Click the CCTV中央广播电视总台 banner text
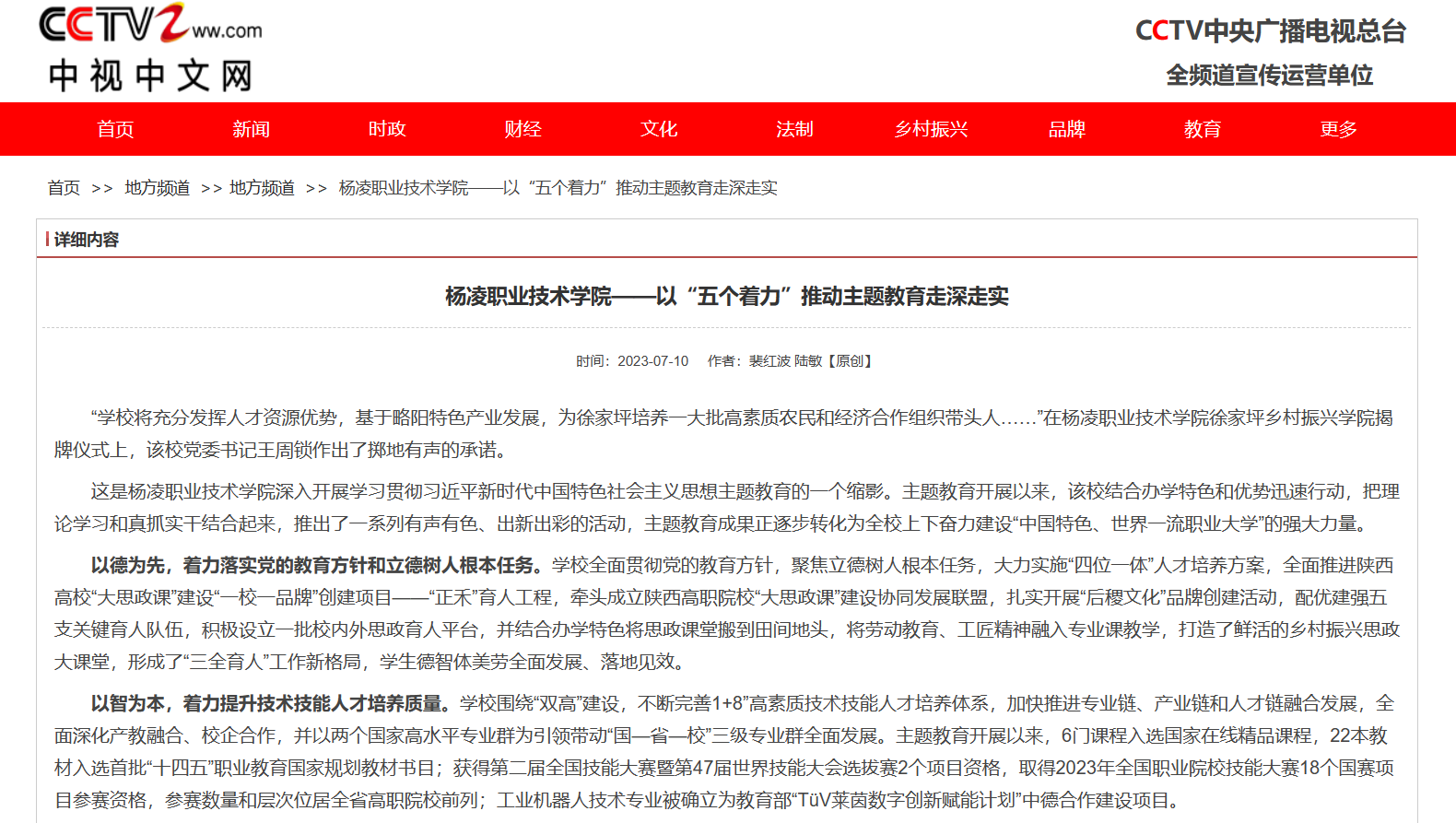1456x823 pixels. pos(1270,31)
